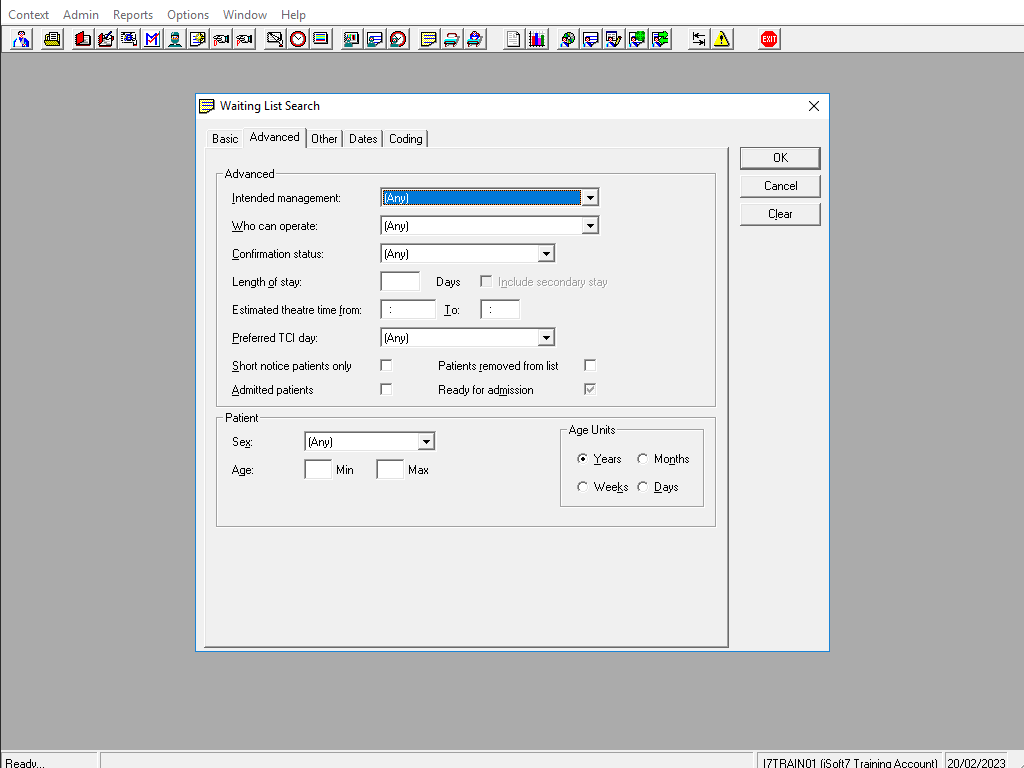Switch to the Other tab

[324, 139]
